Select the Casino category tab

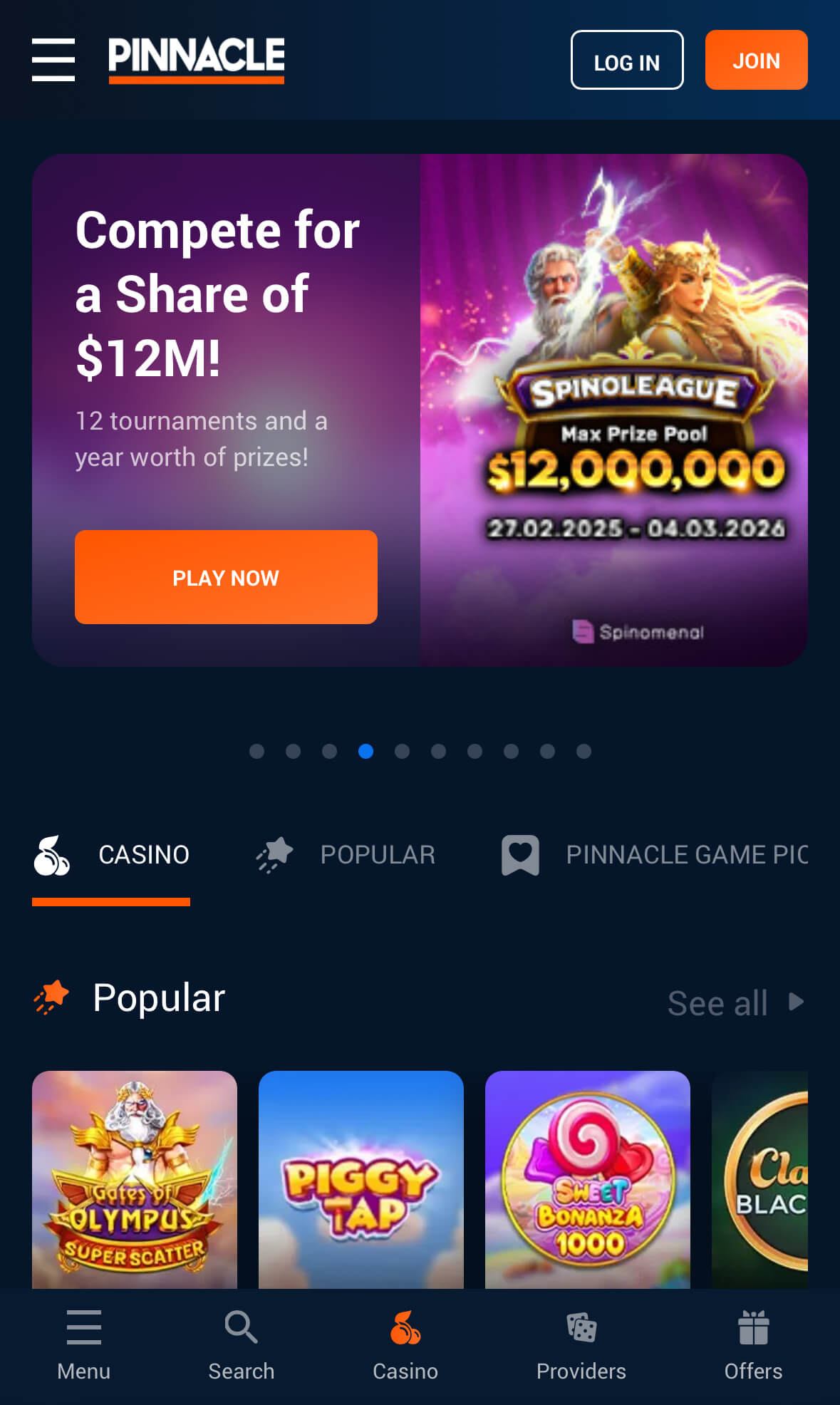(111, 855)
